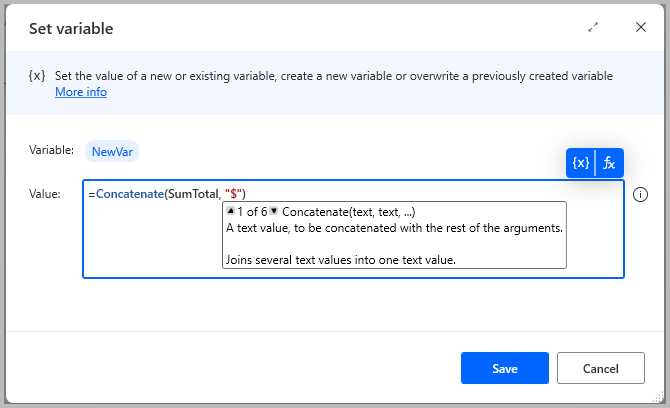The height and width of the screenshot is (408, 670).
Task: Select the NewVar variable chip
Action: coord(112,151)
